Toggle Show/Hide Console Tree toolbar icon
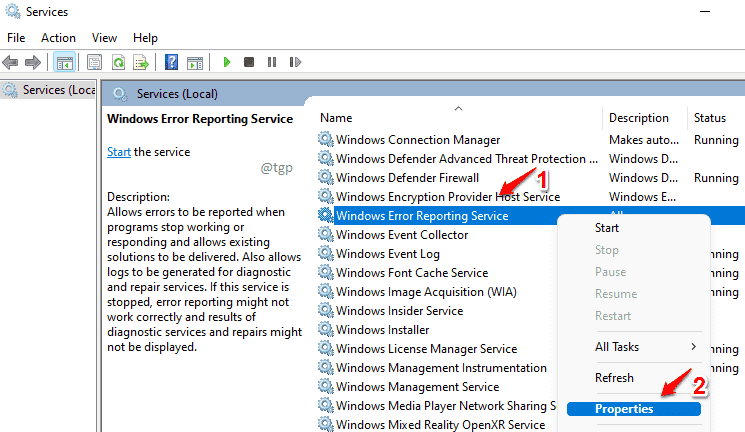 click(x=65, y=62)
